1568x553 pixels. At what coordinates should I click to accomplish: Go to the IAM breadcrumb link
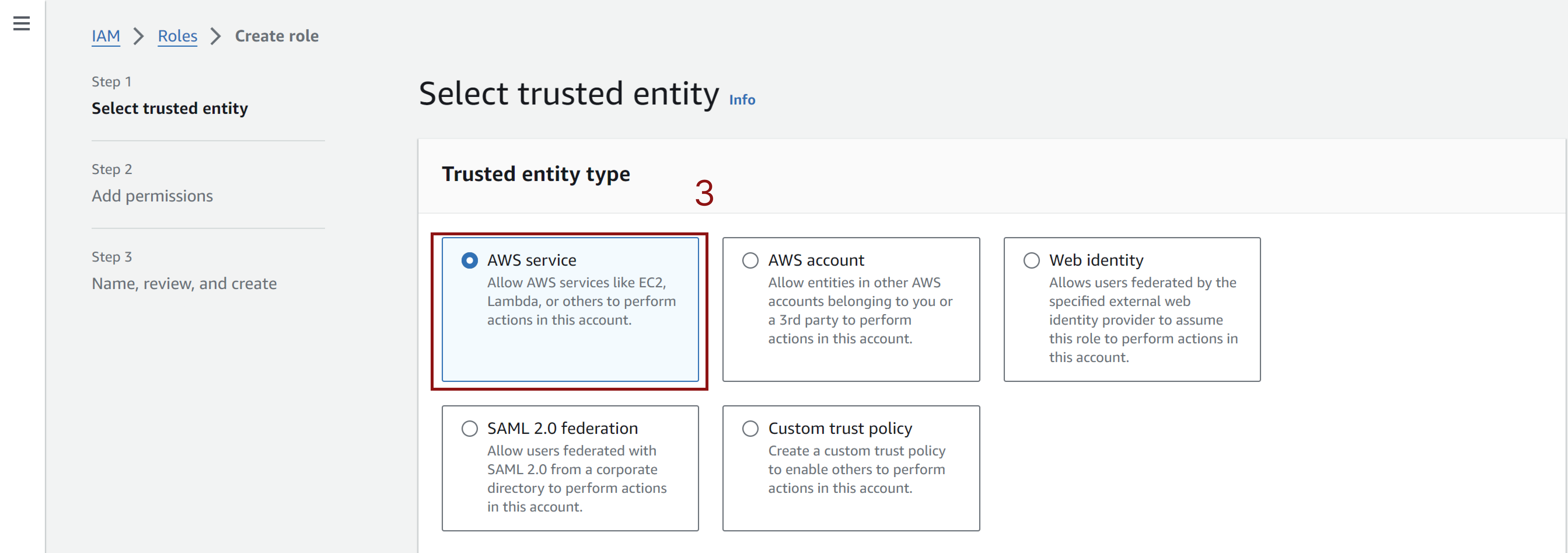[x=106, y=36]
